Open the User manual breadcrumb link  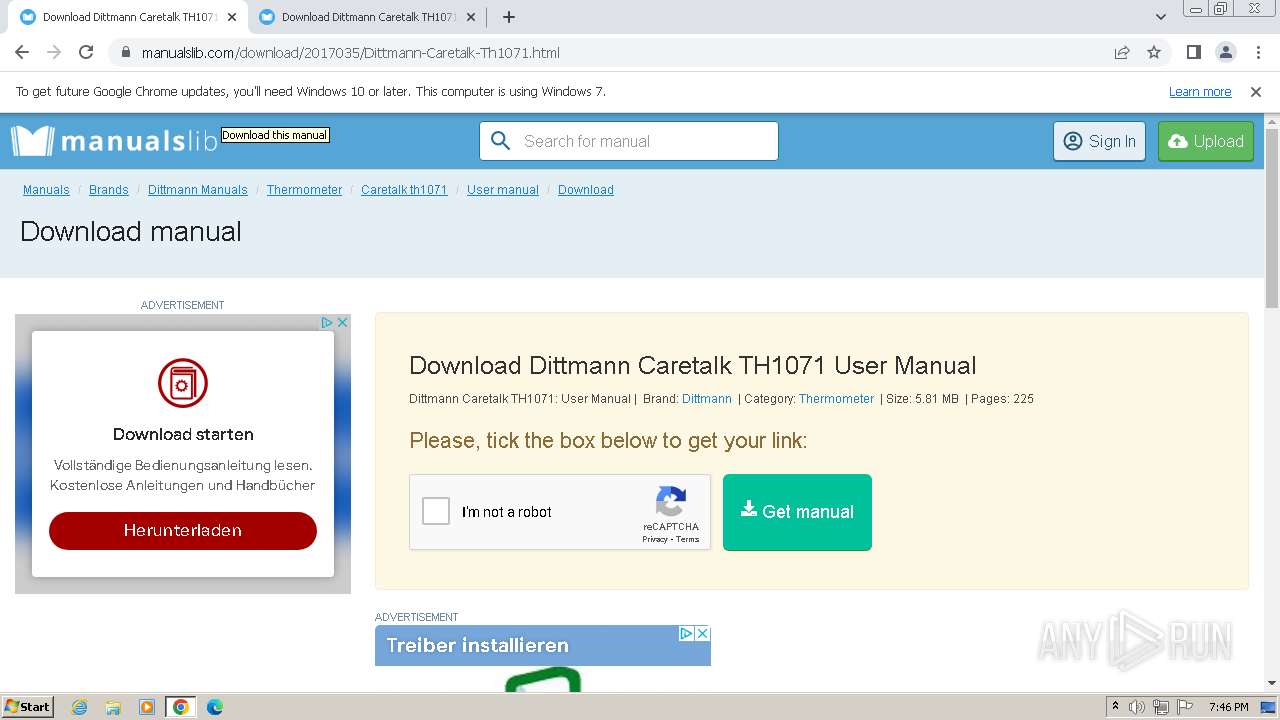point(503,190)
